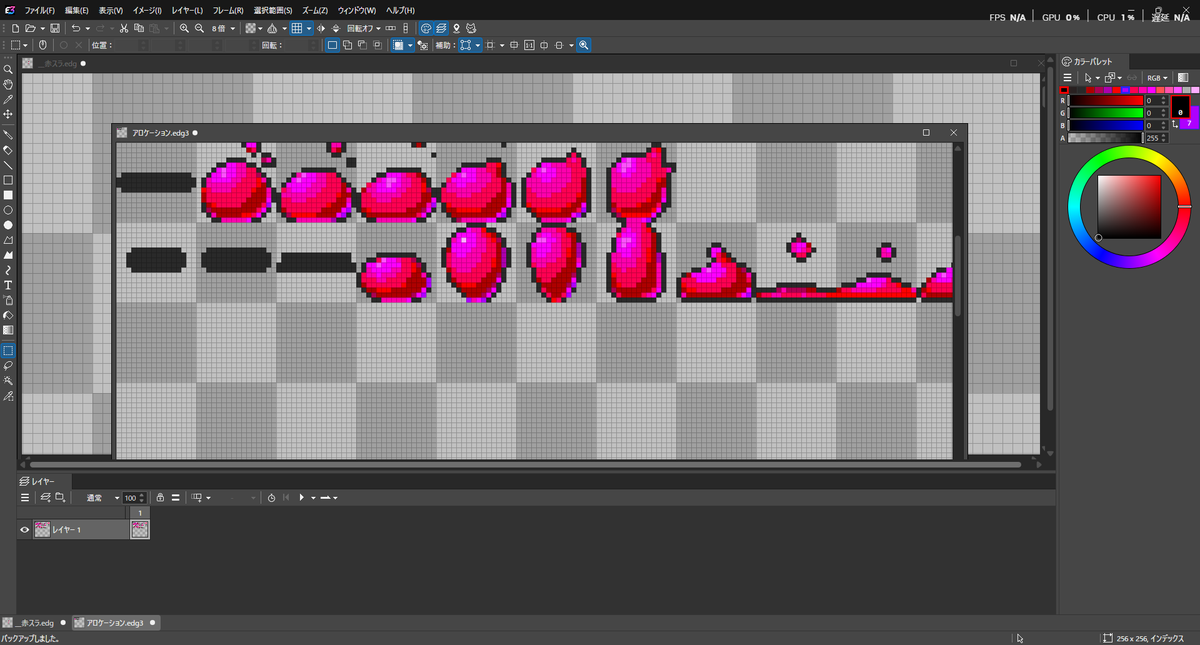The image size is (1200, 645).
Task: Toggle the layer panel button in toolbar
Action: 441,28
